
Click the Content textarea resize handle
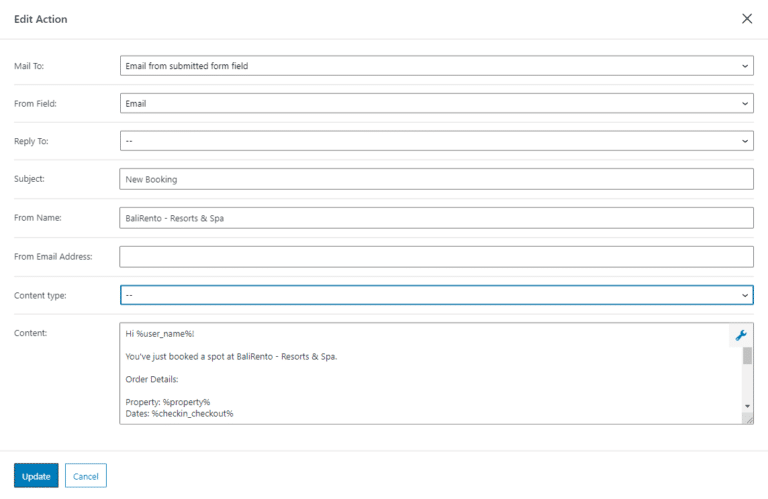pyautogui.click(x=748, y=419)
